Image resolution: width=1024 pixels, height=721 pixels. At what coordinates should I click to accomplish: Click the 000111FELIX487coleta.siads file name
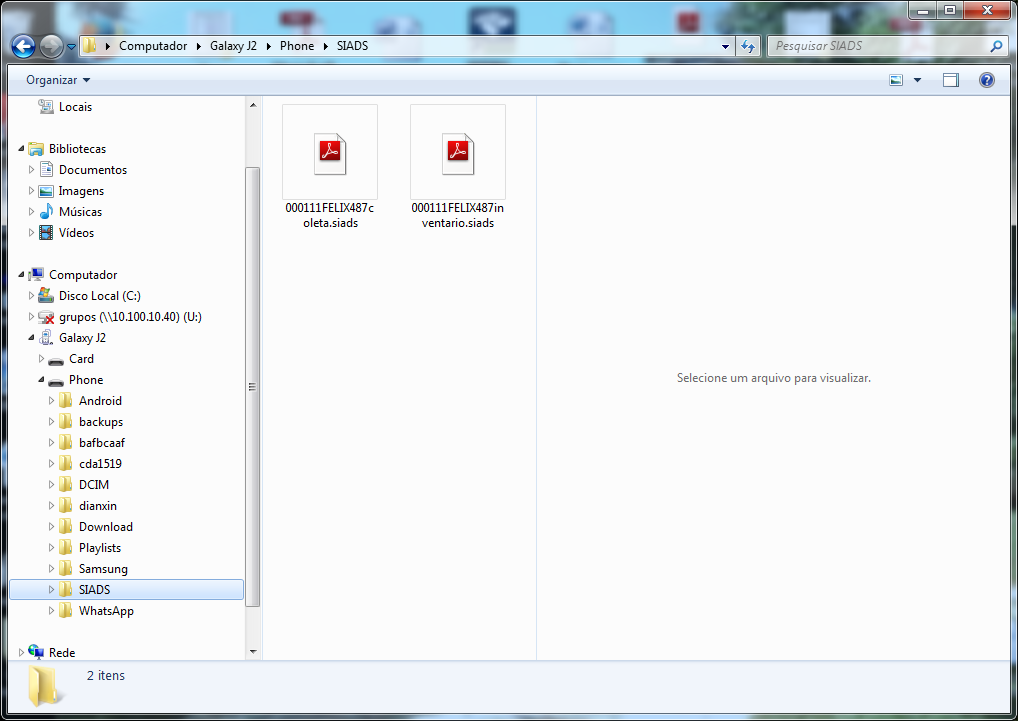(330, 216)
